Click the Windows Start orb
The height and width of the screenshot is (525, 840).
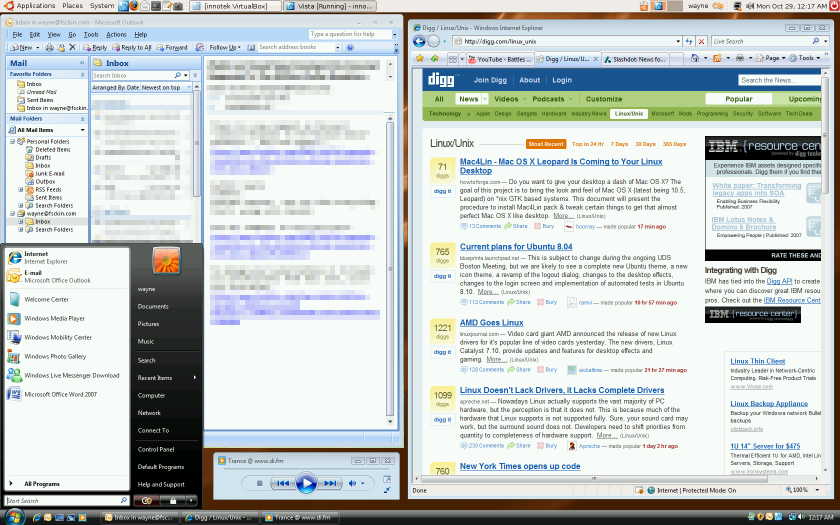pyautogui.click(x=14, y=517)
